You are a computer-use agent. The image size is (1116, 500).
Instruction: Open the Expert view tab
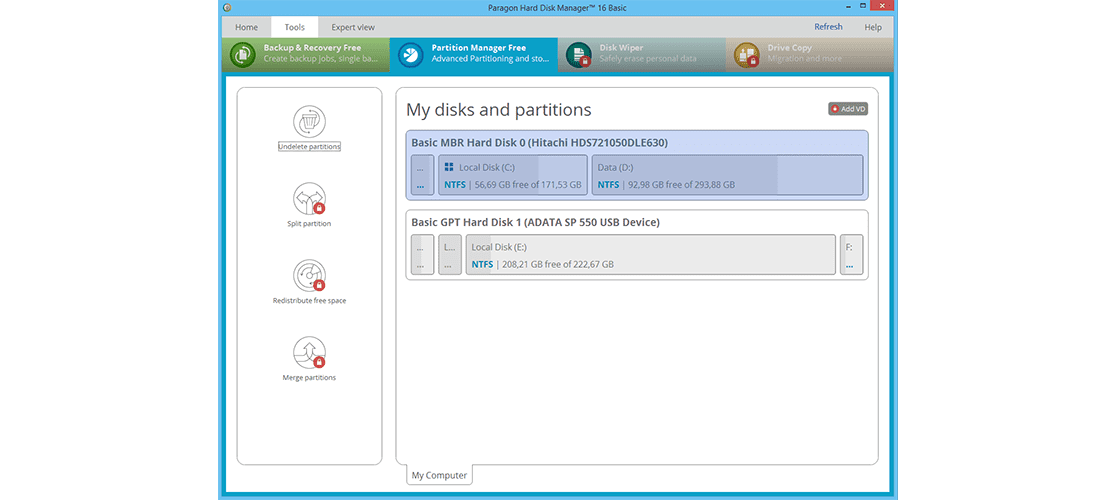coord(353,27)
